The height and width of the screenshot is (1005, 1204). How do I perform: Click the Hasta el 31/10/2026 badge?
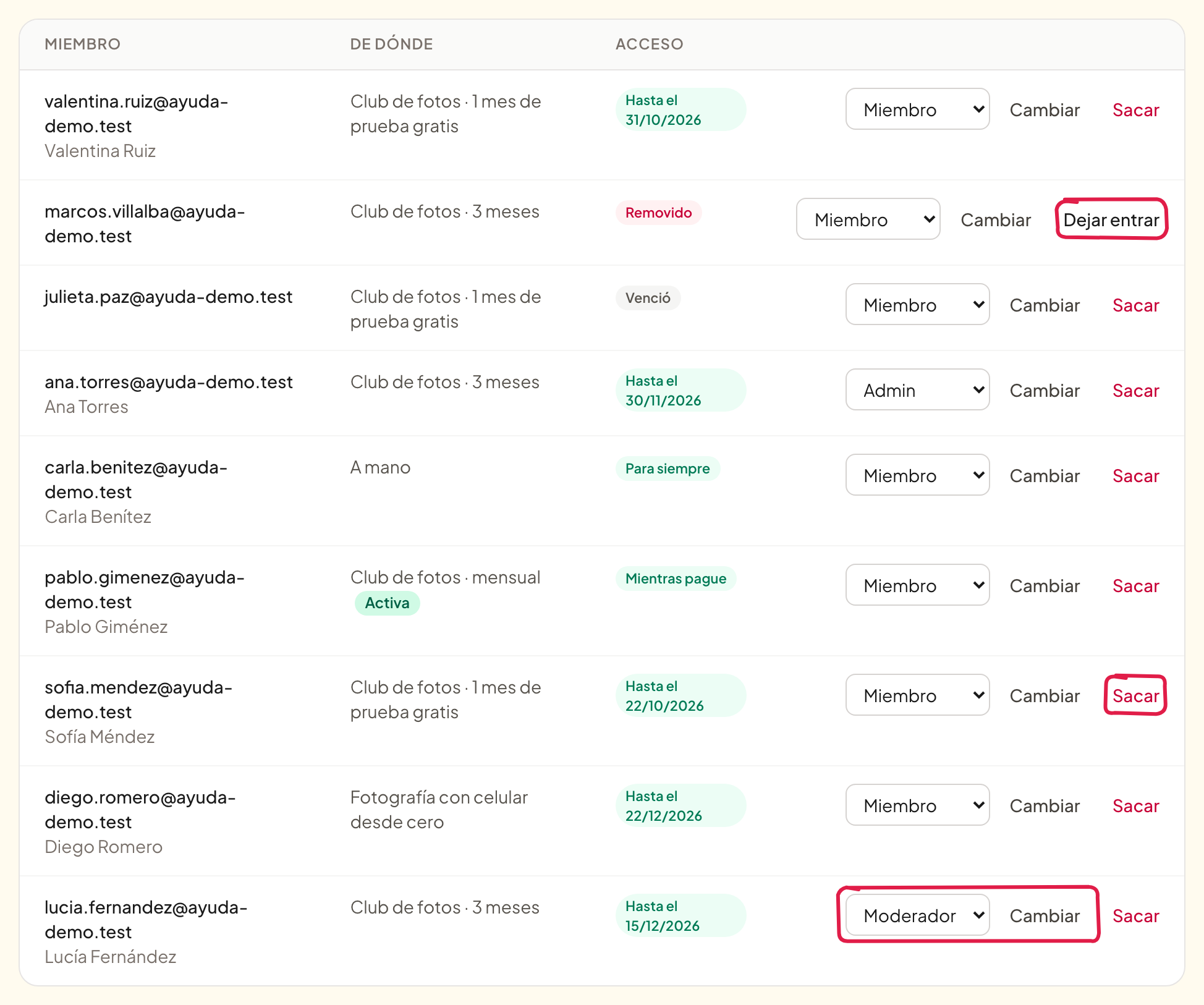(680, 109)
